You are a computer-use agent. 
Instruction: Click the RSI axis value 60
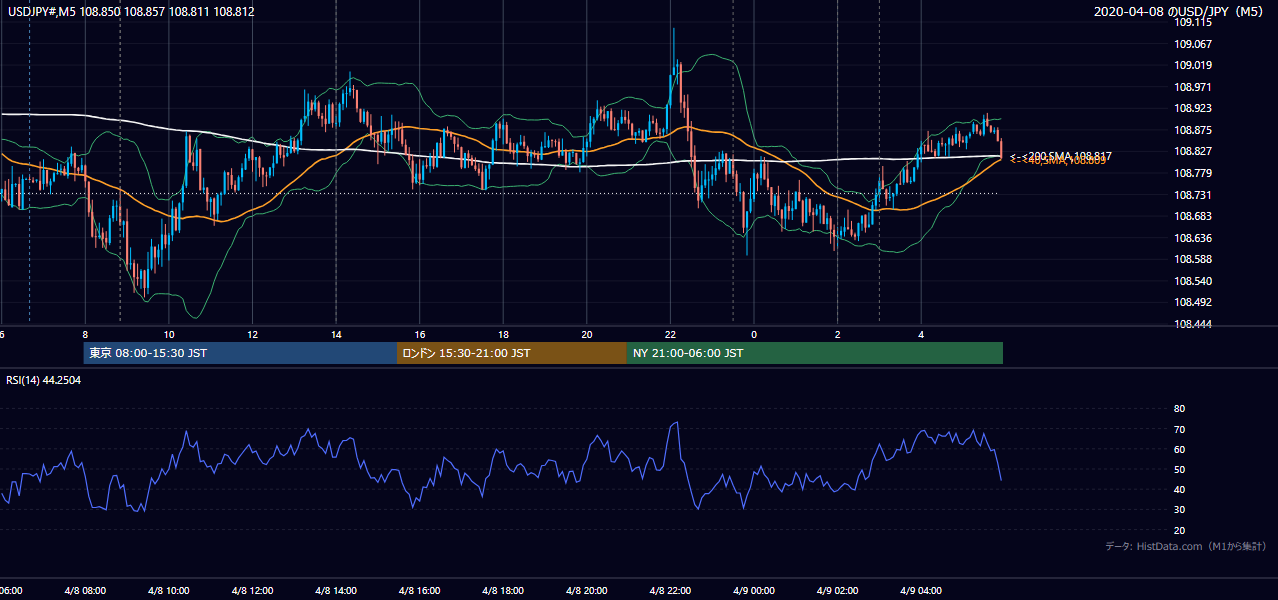pyautogui.click(x=1179, y=450)
